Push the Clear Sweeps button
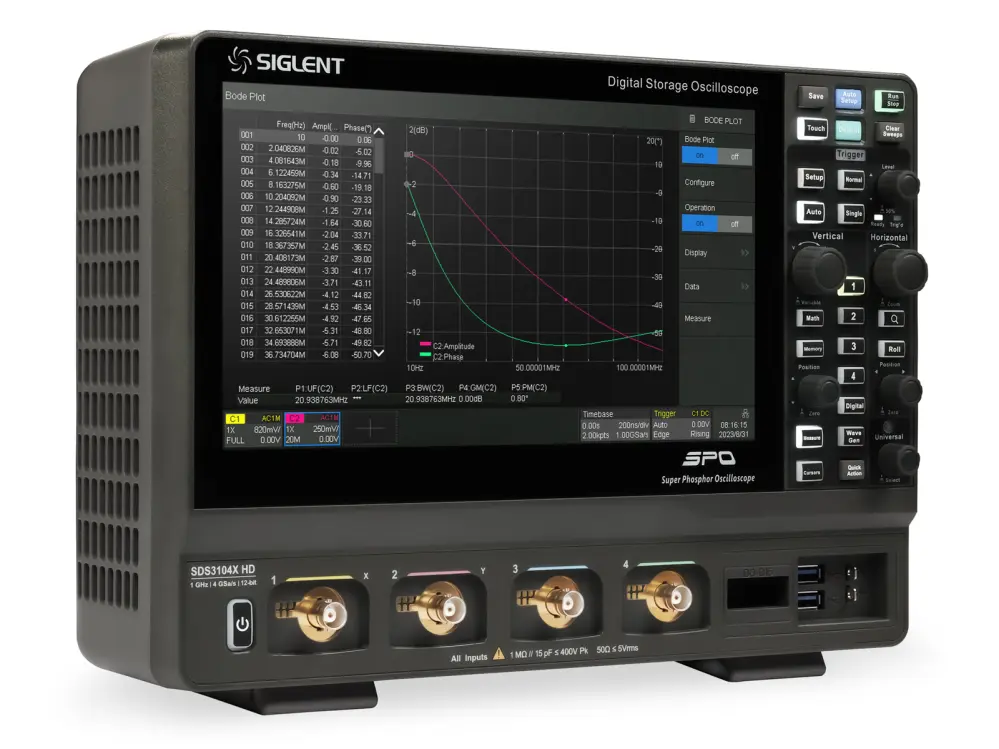 pyautogui.click(x=891, y=131)
